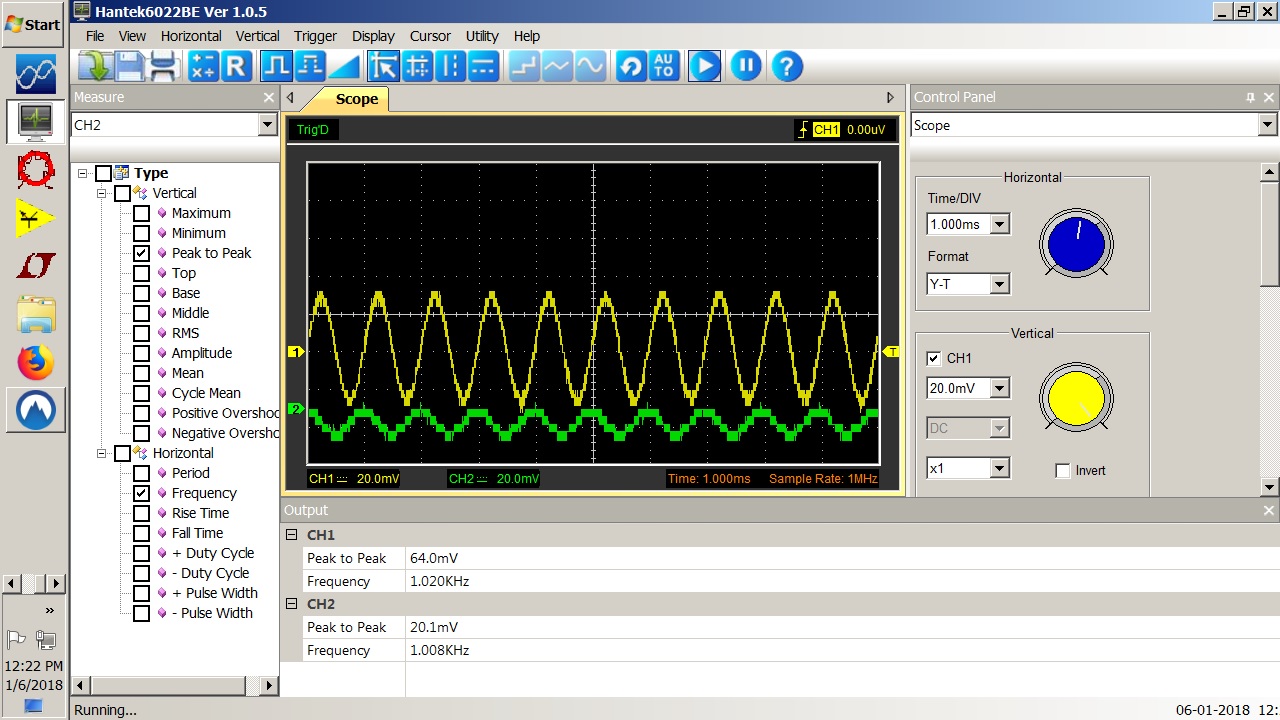
Task: Click the blue ramp triangle icon
Action: pyautogui.click(x=343, y=66)
